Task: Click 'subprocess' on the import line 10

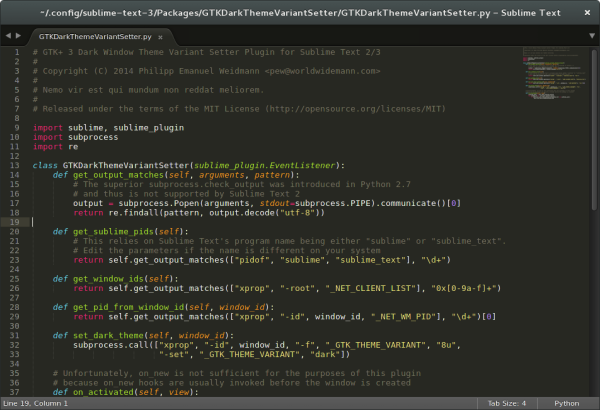Action: pyautogui.click(x=93, y=137)
